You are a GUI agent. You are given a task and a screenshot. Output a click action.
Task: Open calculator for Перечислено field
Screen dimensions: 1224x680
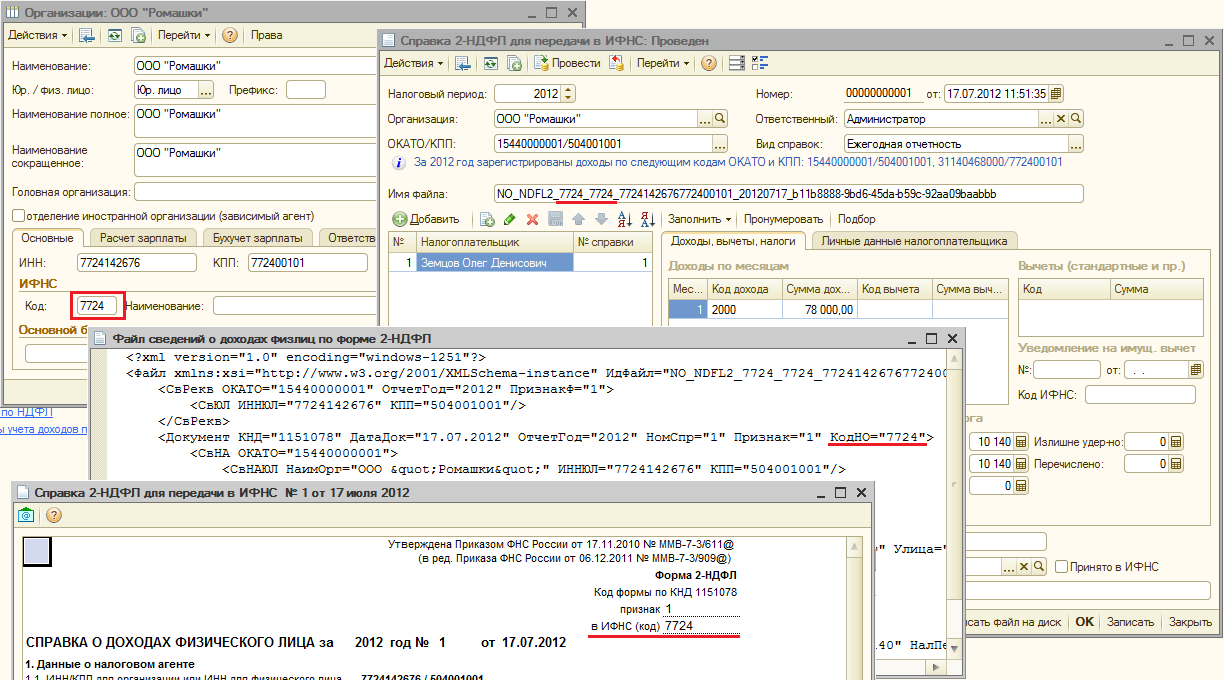pos(1176,464)
